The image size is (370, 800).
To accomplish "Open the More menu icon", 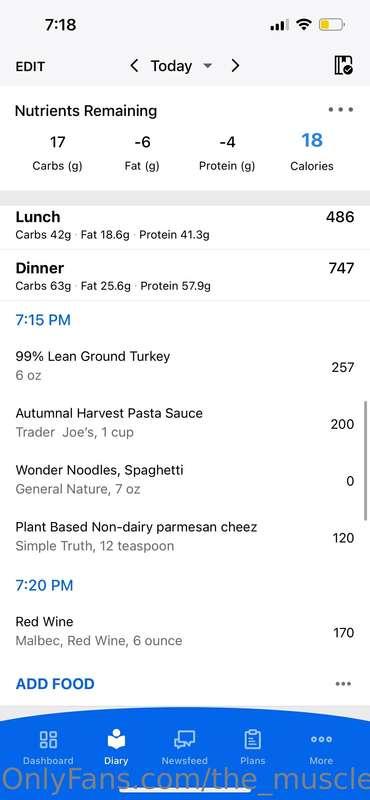I will [x=321, y=739].
